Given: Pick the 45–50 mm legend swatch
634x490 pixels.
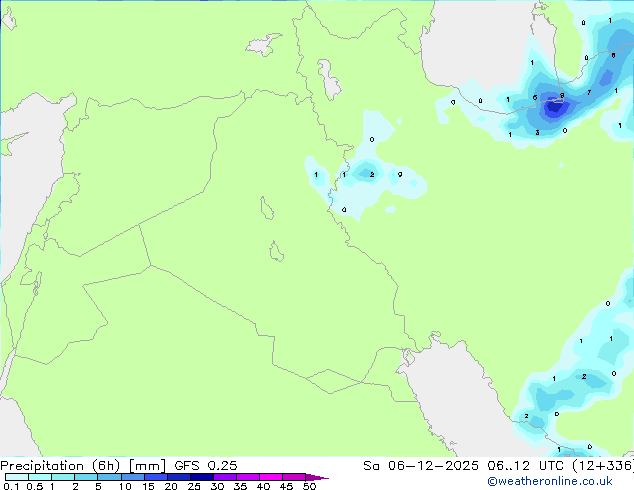Looking at the screenshot, I should 294,477.
